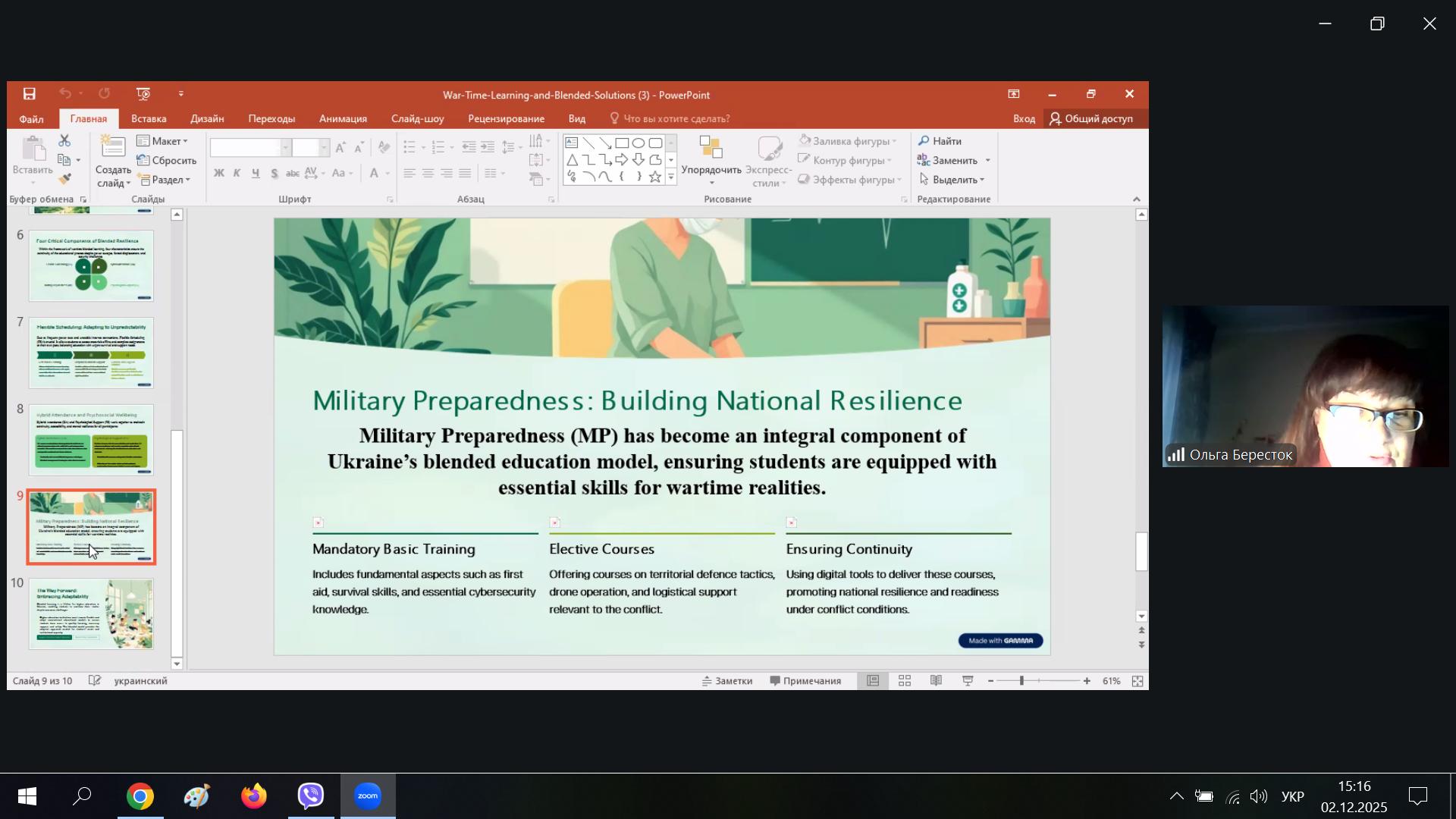Click the Cut scissors icon
This screenshot has height=819, width=1456.
64,141
